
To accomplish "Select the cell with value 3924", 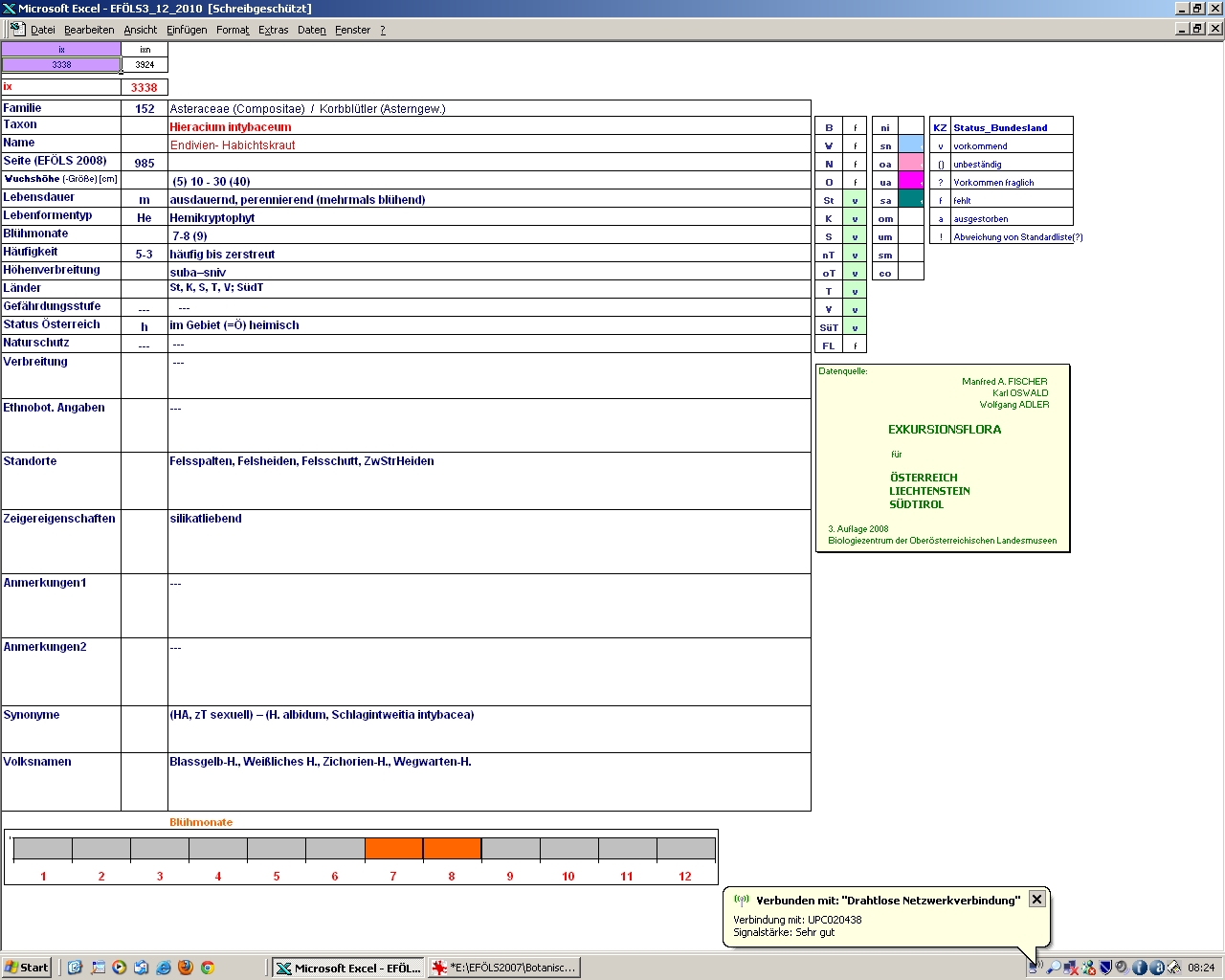I will tap(145, 64).
